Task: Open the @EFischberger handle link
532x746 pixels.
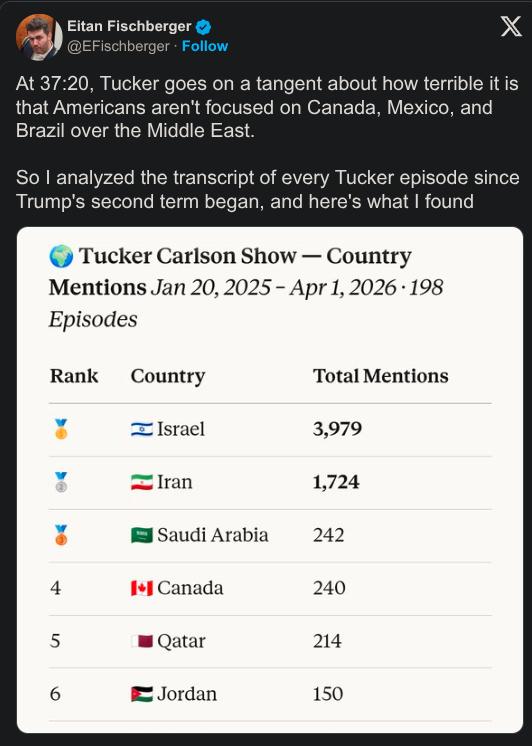Action: [118, 46]
